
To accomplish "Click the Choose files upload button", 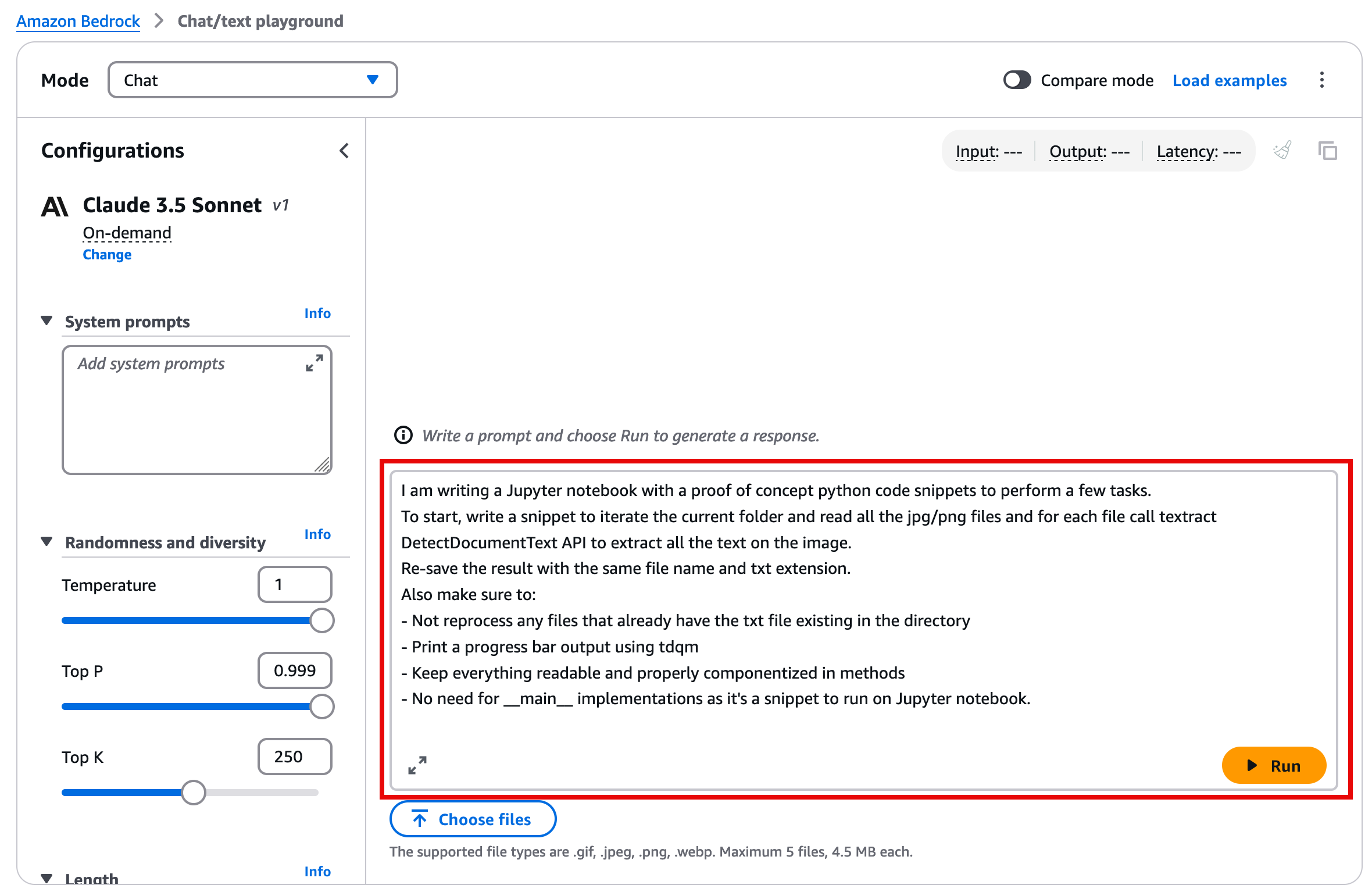I will [472, 819].
